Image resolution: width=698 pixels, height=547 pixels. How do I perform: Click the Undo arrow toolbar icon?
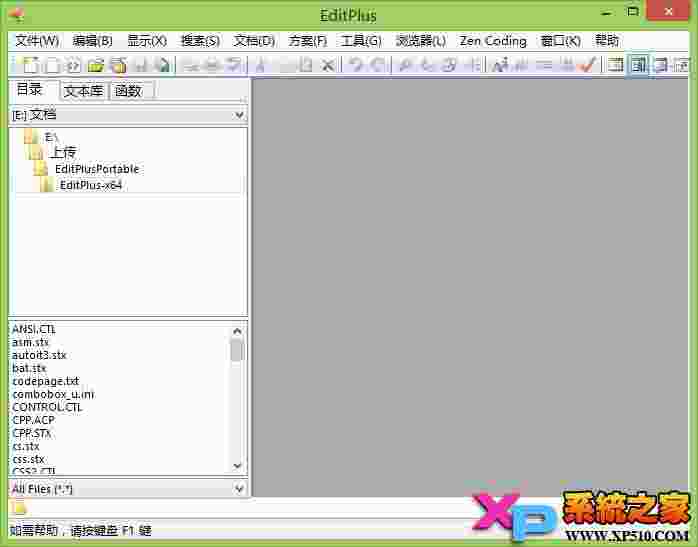(x=355, y=65)
